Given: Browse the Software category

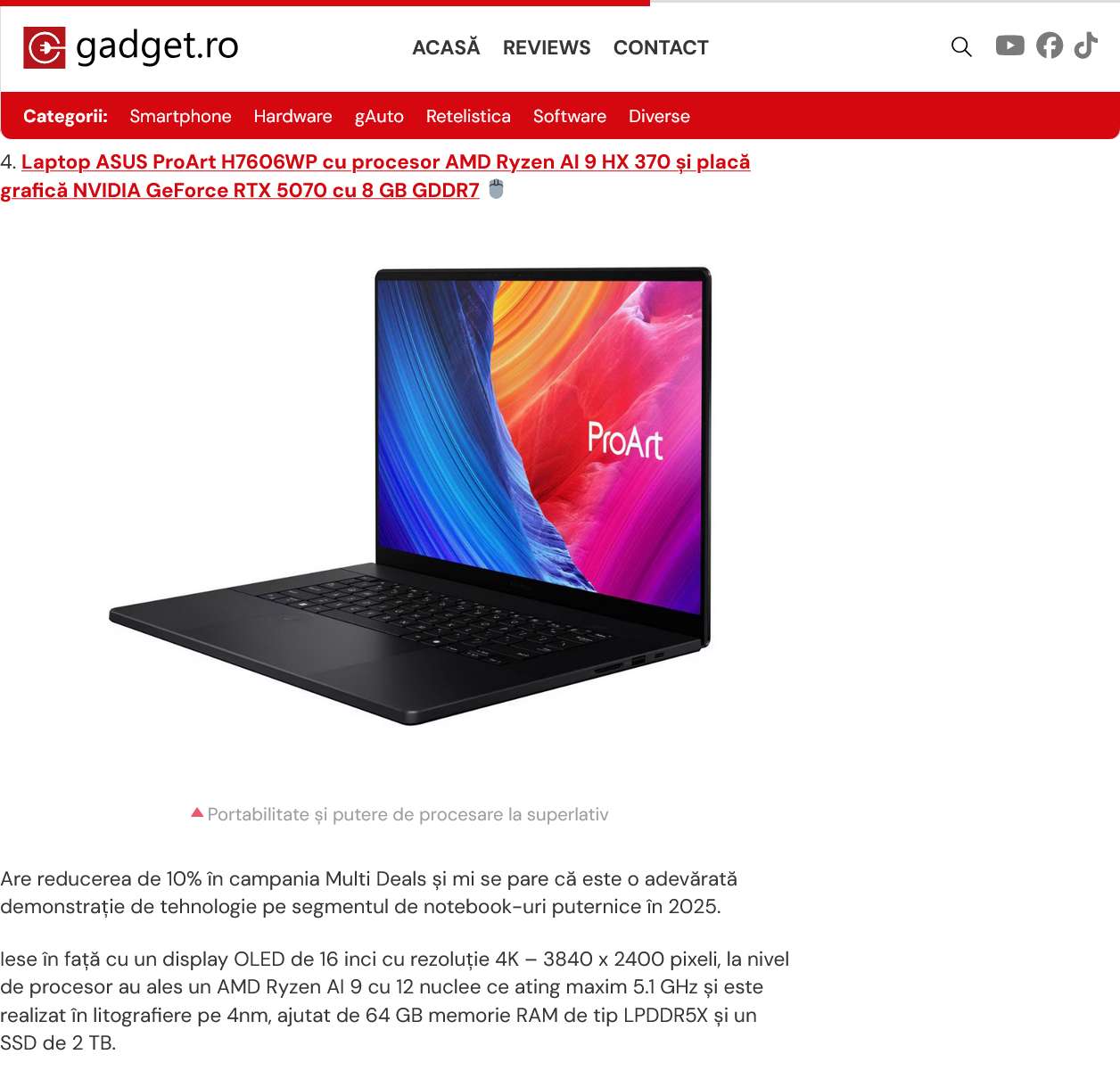Looking at the screenshot, I should [570, 116].
